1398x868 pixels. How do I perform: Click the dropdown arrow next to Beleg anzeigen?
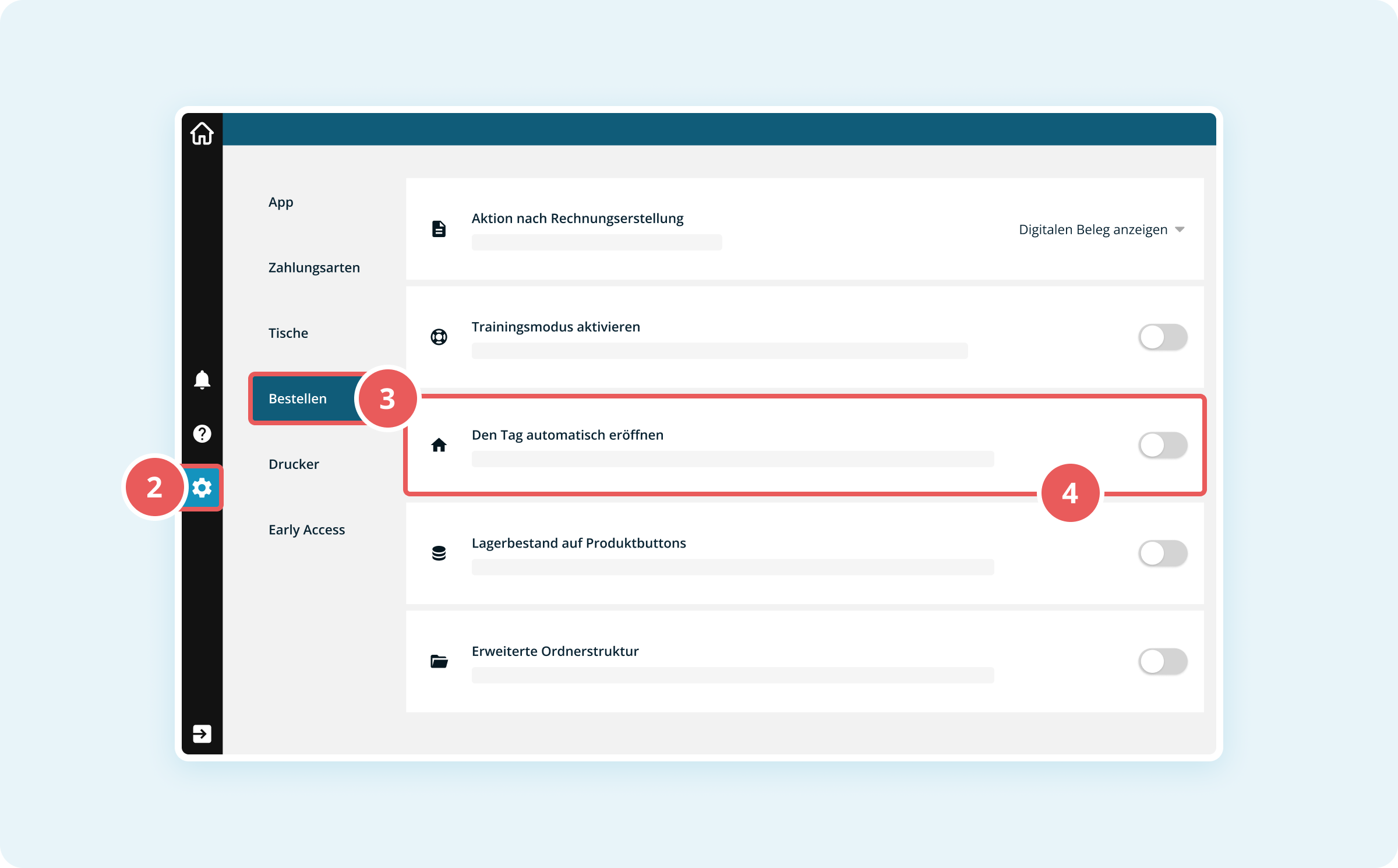click(1180, 230)
